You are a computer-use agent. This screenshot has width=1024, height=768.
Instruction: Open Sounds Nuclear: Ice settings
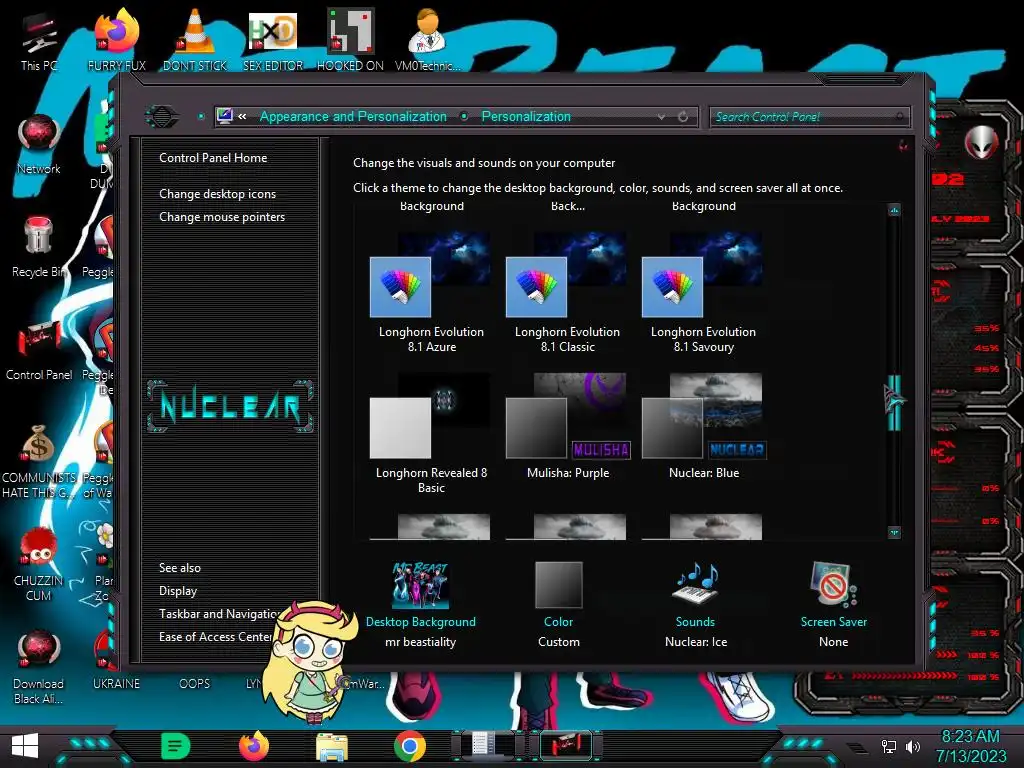tap(696, 605)
